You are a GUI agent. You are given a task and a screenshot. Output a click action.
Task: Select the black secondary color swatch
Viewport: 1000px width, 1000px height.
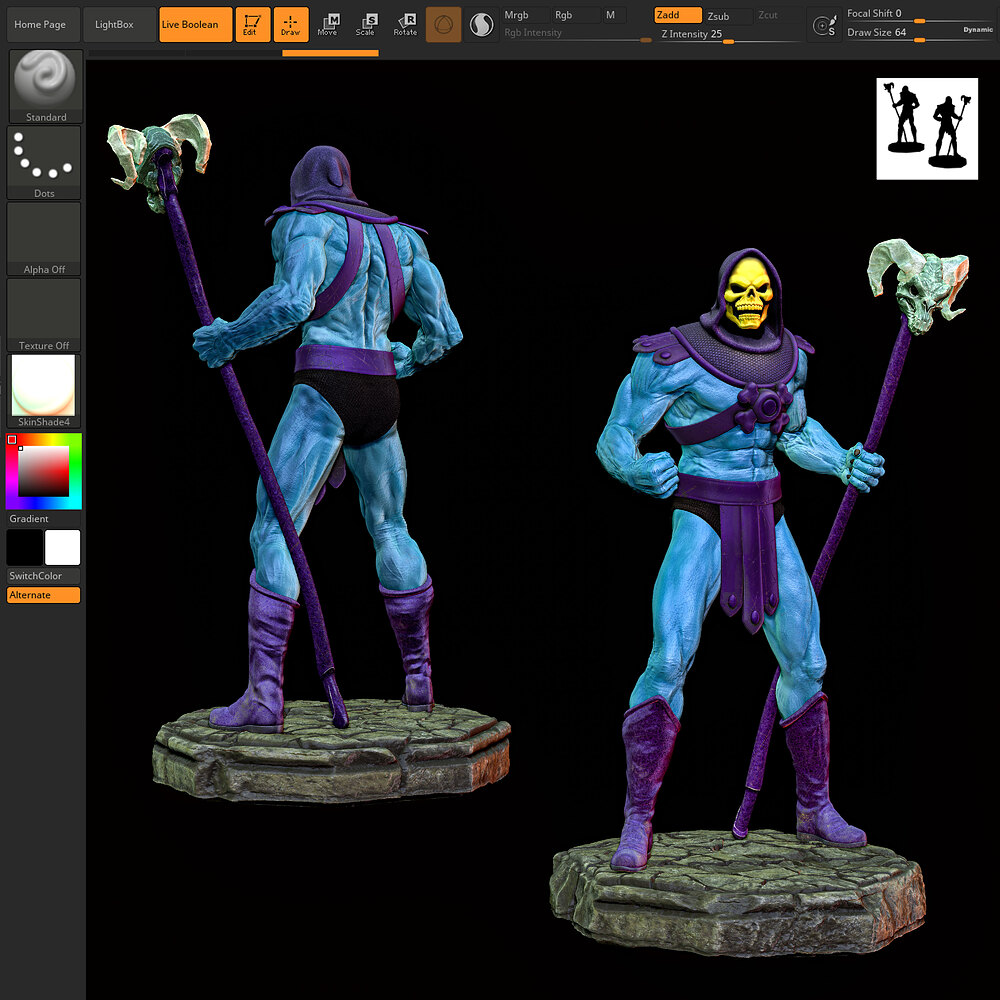point(25,547)
